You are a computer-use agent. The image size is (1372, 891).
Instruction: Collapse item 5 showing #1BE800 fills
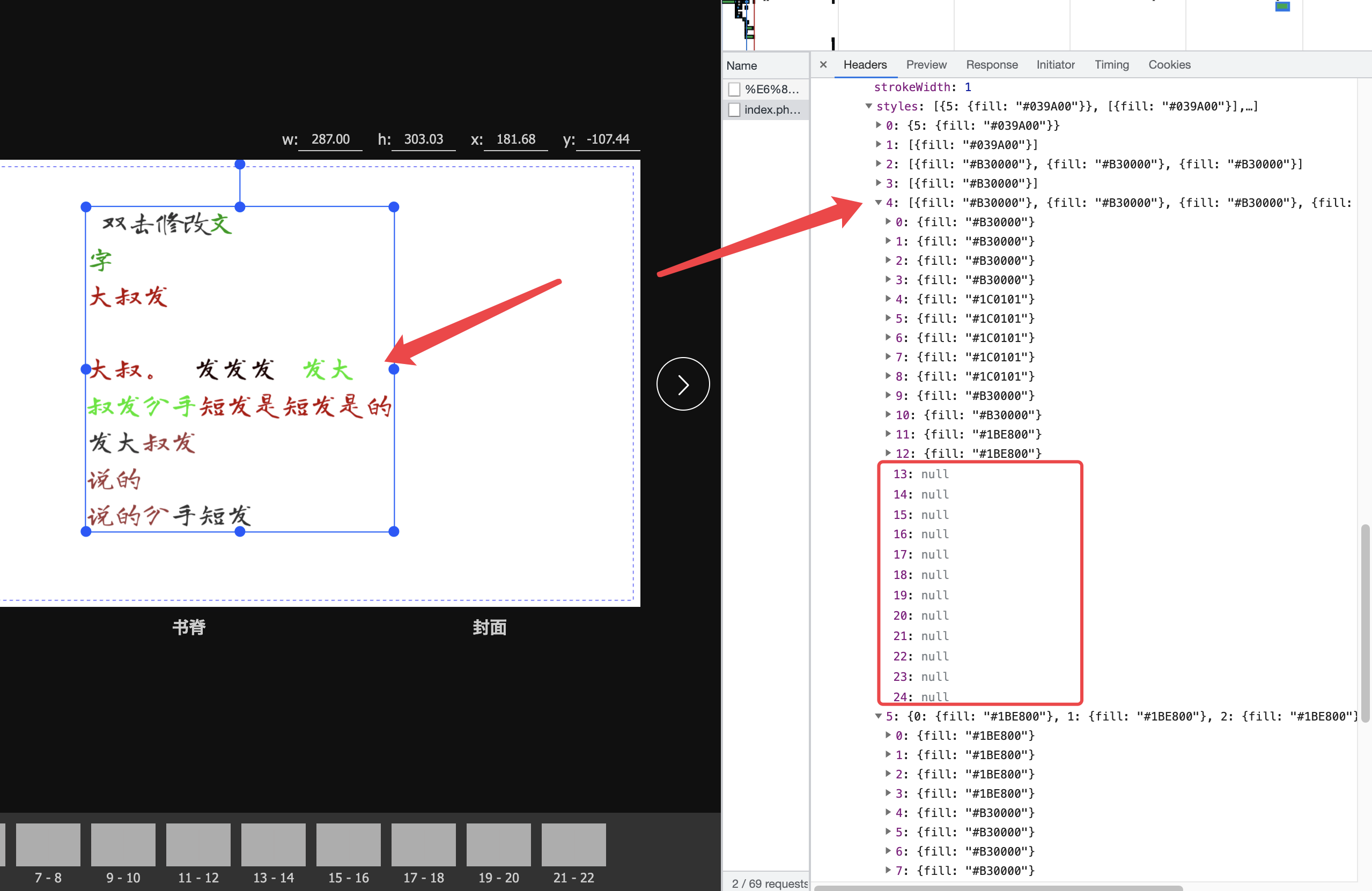point(879,716)
